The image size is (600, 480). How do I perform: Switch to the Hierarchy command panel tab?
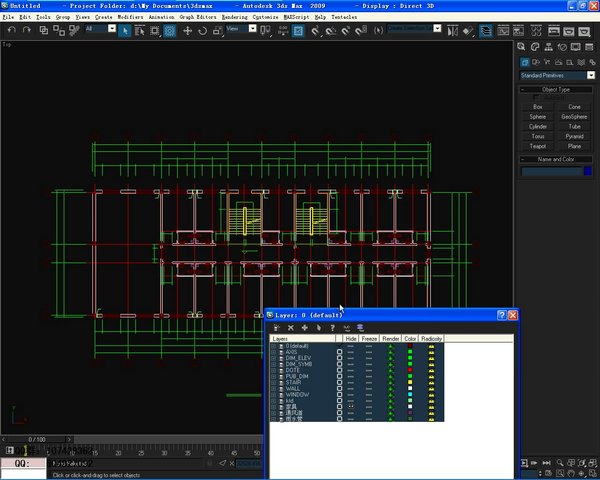tap(548, 47)
